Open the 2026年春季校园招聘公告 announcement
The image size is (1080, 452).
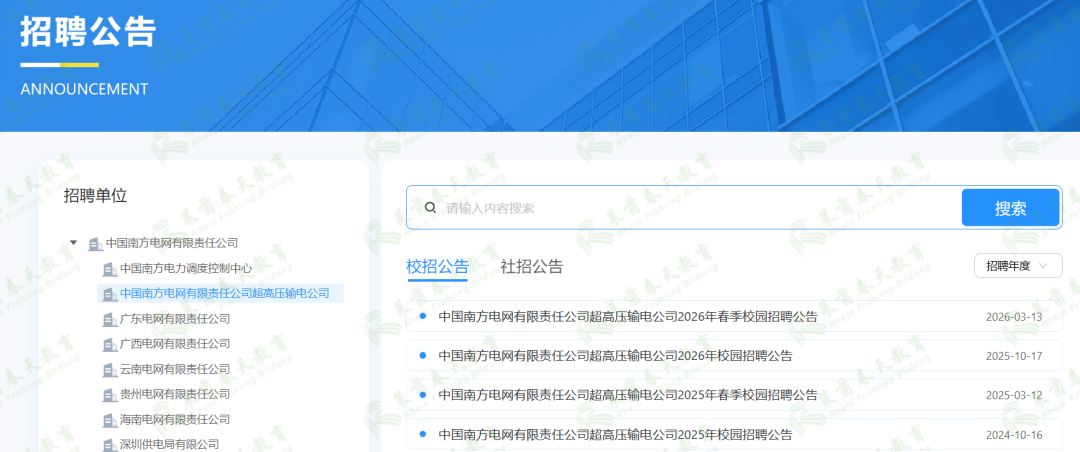[x=734, y=317]
